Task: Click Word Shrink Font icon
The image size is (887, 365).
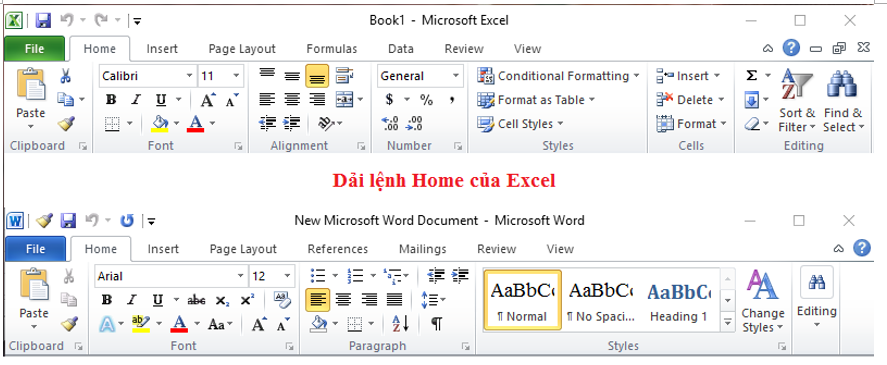Action: click(283, 324)
